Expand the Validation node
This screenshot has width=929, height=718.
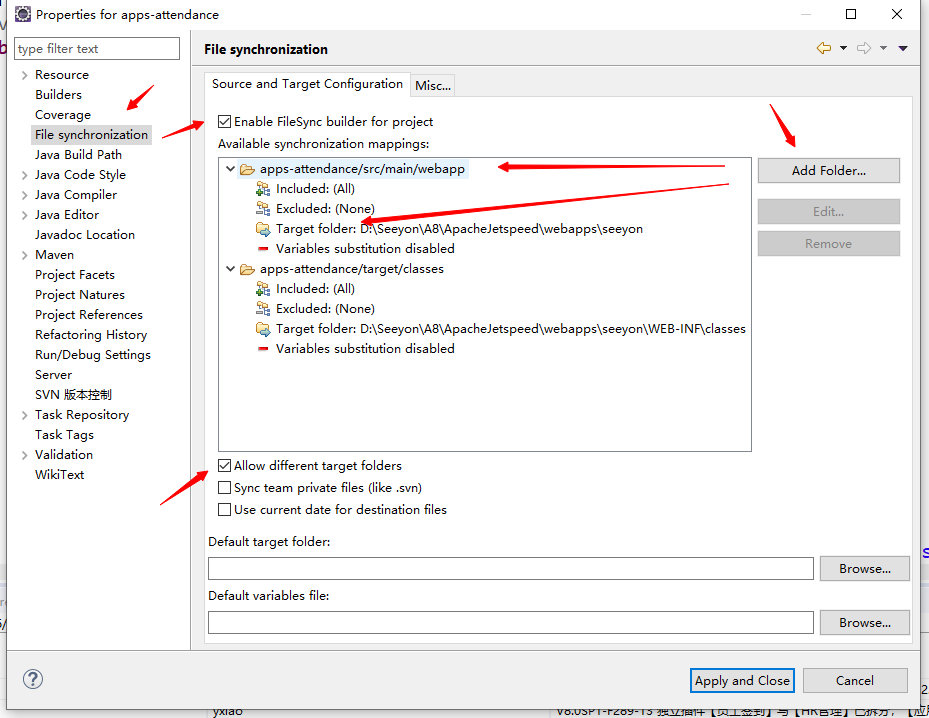point(24,455)
